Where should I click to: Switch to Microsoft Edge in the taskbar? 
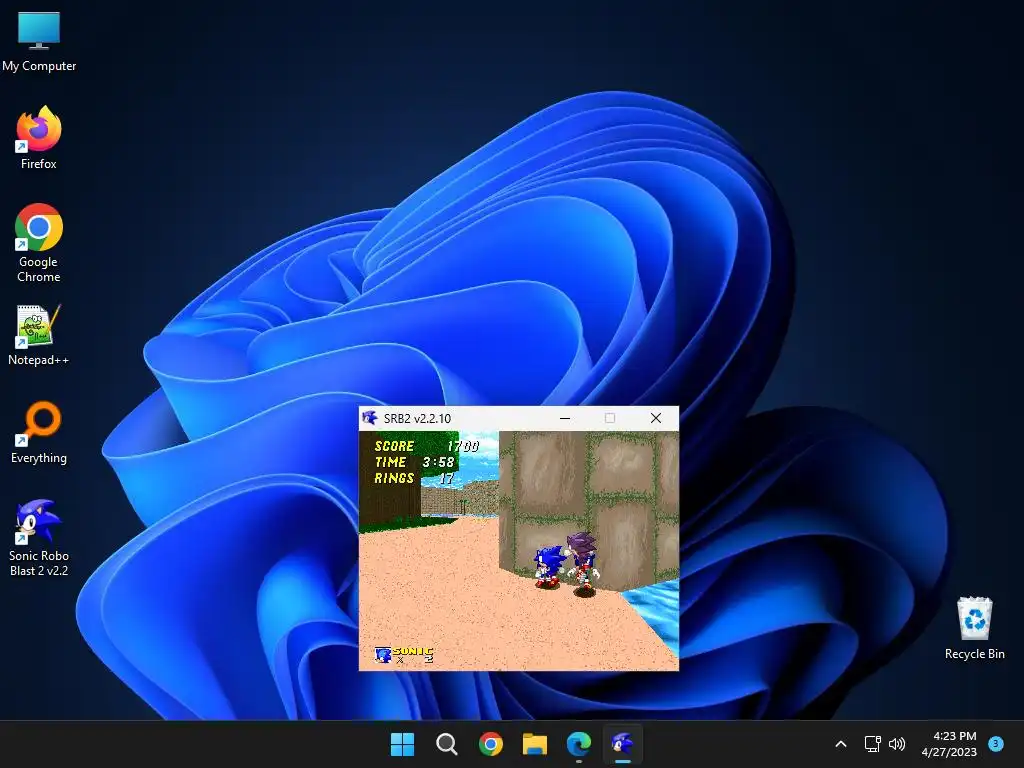(579, 744)
